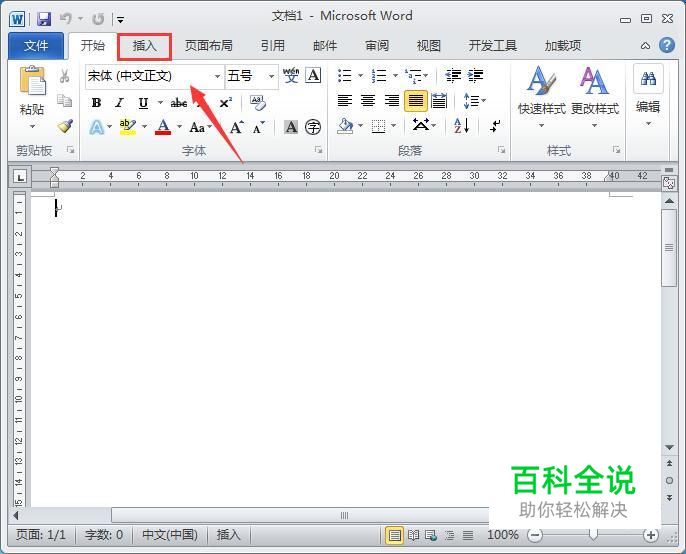Toggle Justify paragraph alignment
This screenshot has height=554, width=686.
[416, 101]
